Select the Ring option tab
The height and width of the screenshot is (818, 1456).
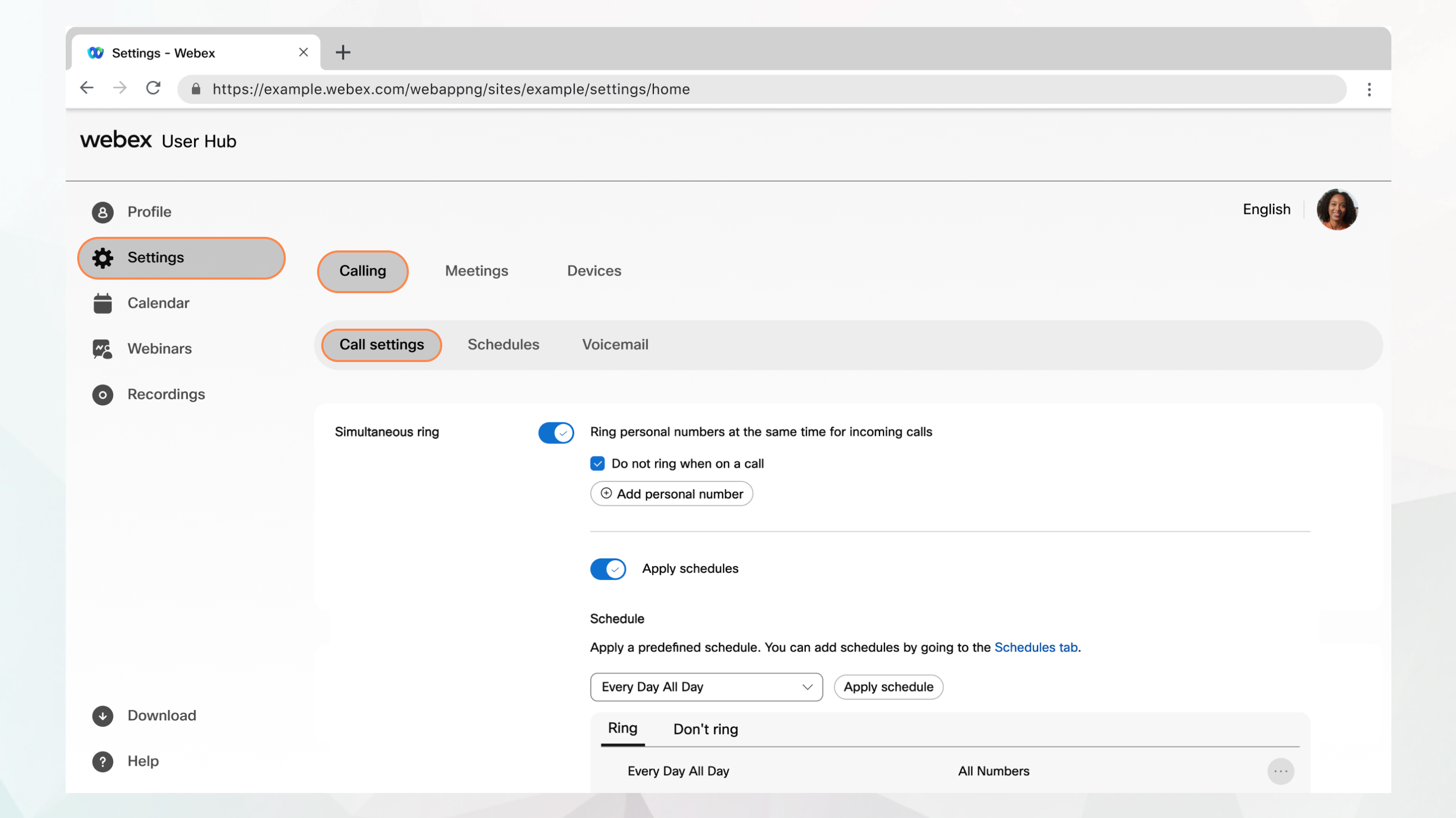pos(622,728)
